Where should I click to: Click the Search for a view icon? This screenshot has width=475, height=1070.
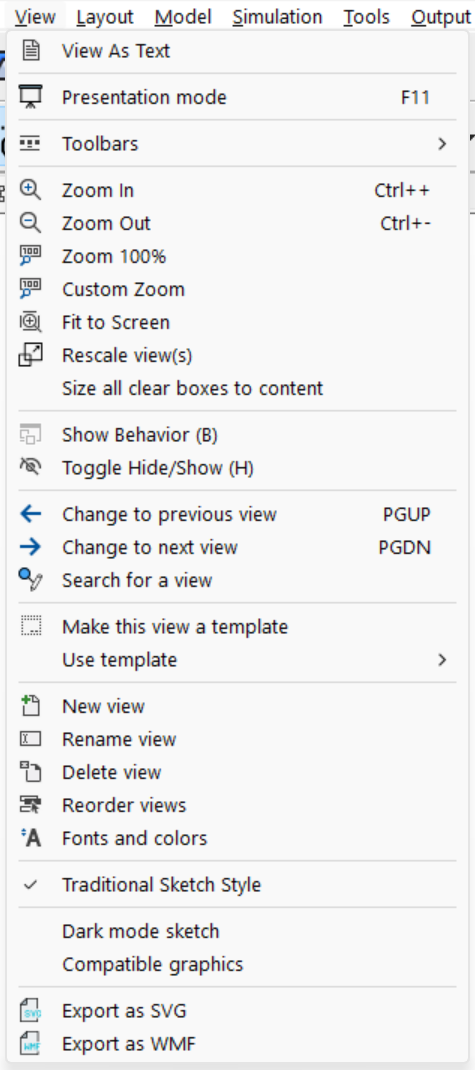pos(31,580)
